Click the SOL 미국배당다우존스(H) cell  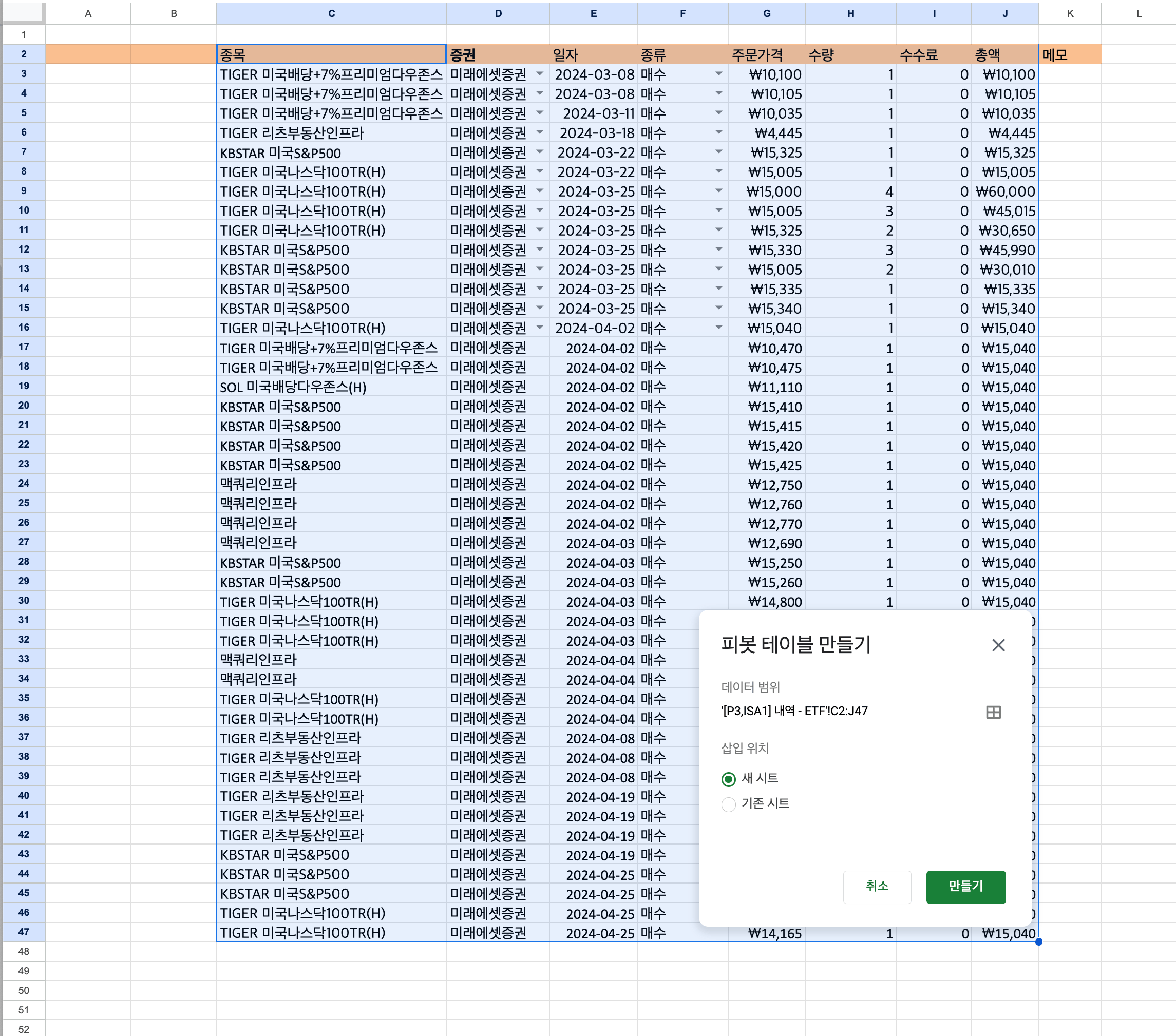coord(331,387)
